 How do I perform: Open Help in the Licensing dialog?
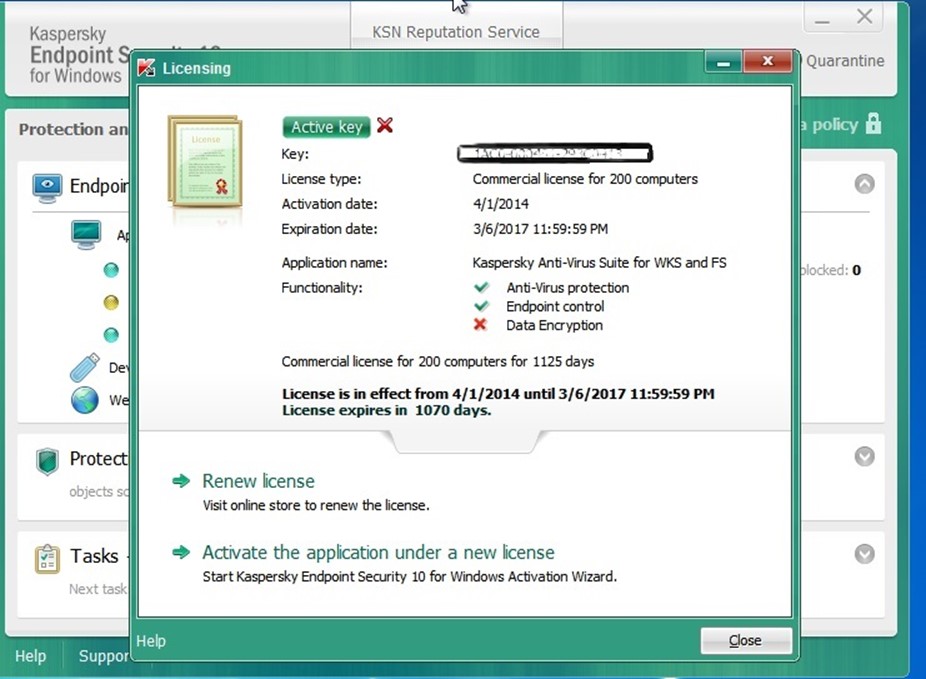tap(151, 641)
